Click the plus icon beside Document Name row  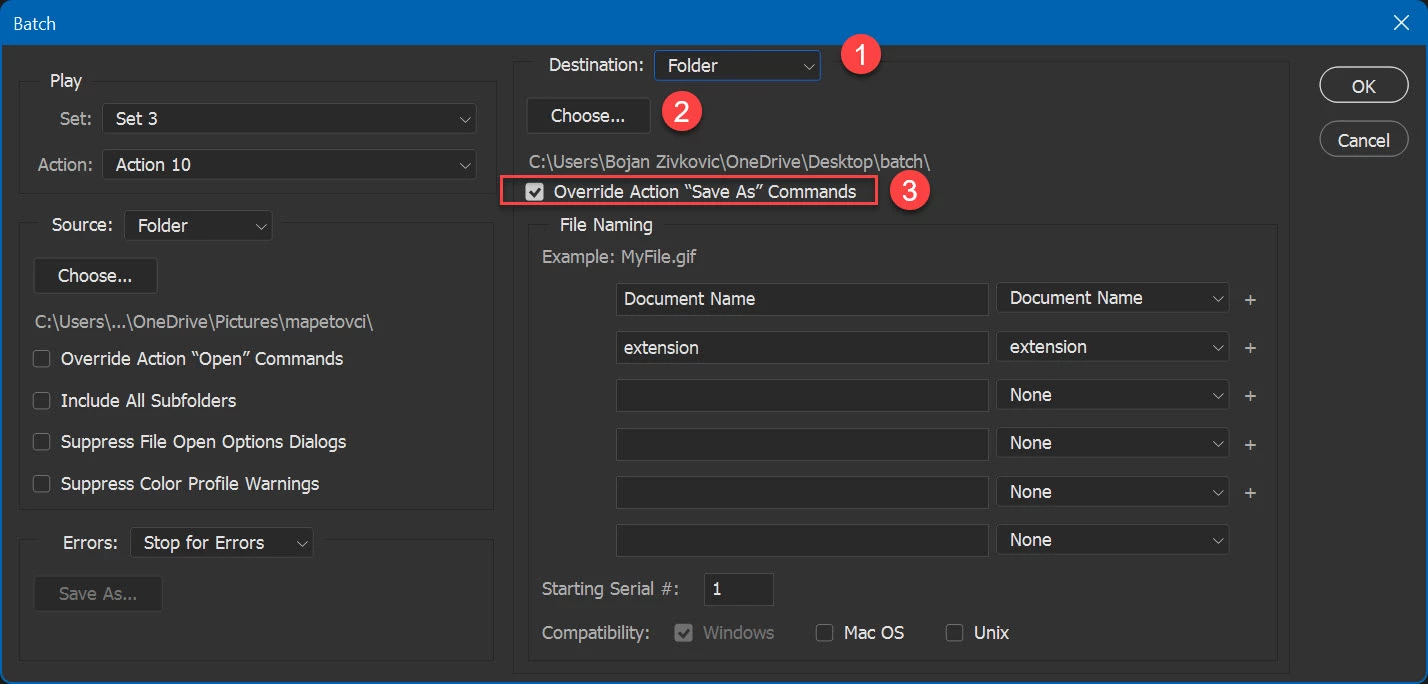[1250, 299]
